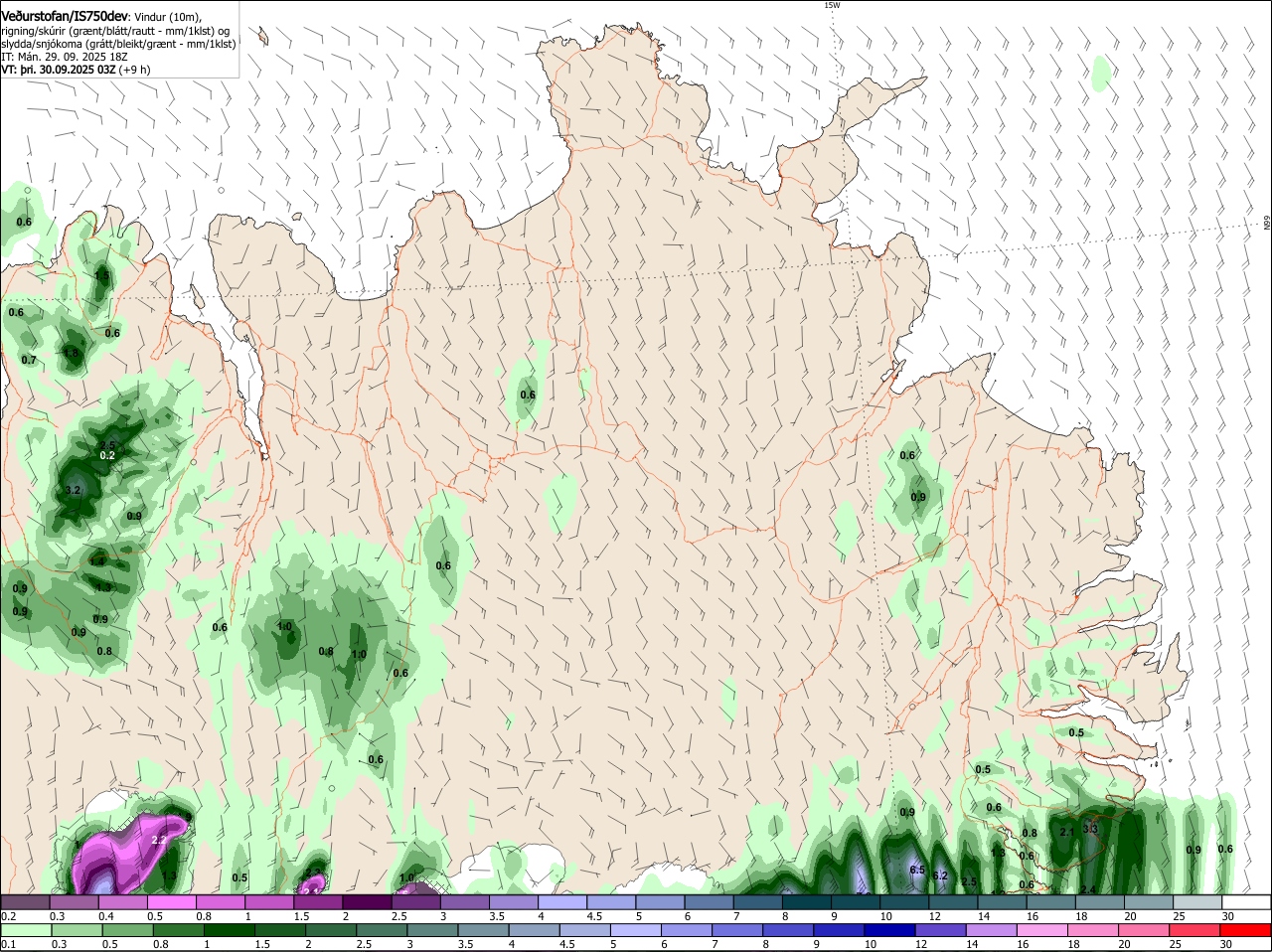Select the 2.1 value on the map
1272x952 pixels.
coord(1067,832)
